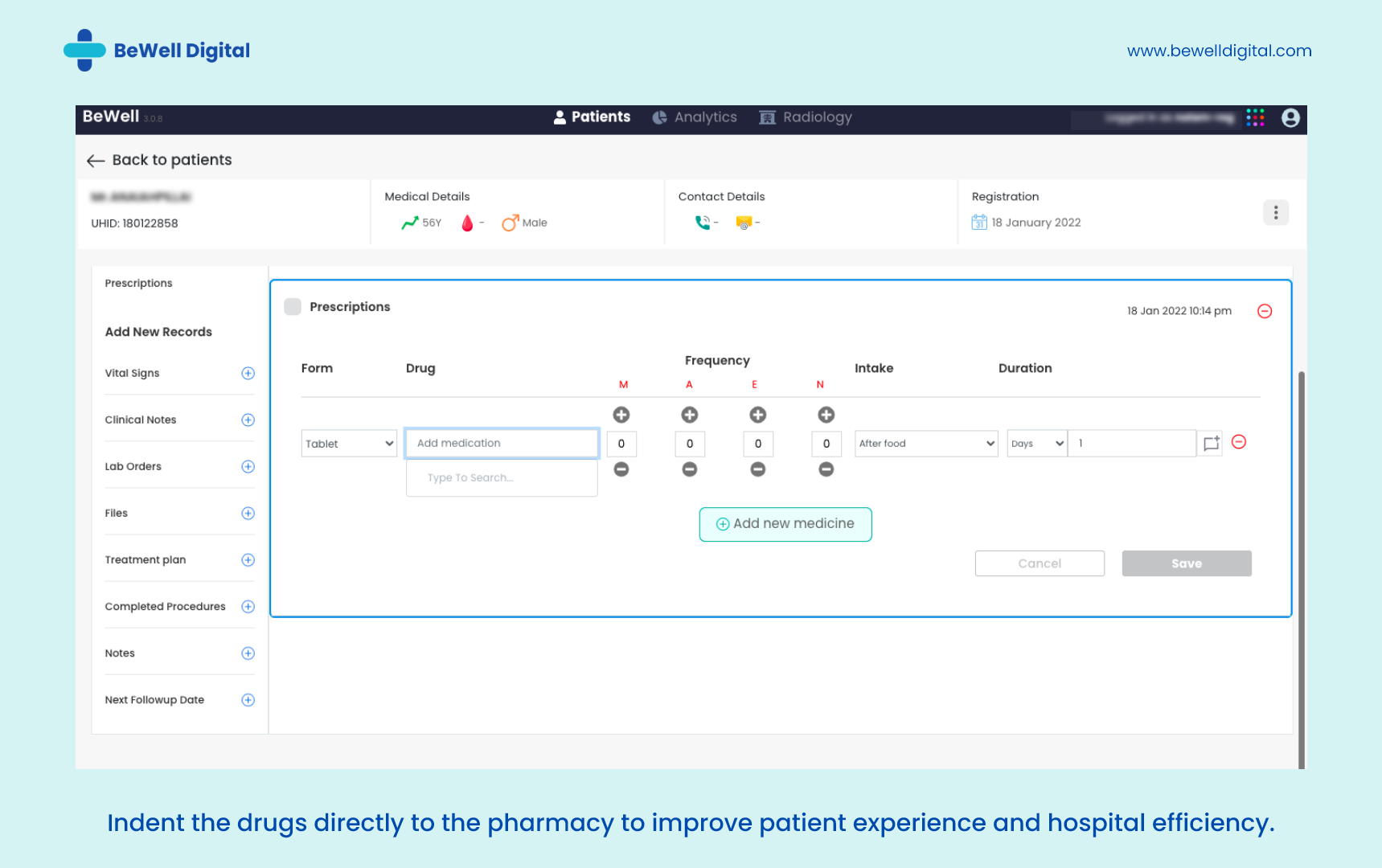The width and height of the screenshot is (1382, 868).
Task: Increment the Morning frequency count
Action: pos(621,415)
